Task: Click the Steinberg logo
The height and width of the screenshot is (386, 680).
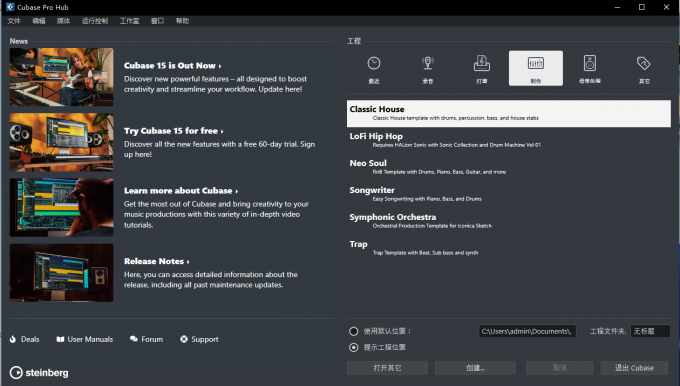Action: pos(39,373)
